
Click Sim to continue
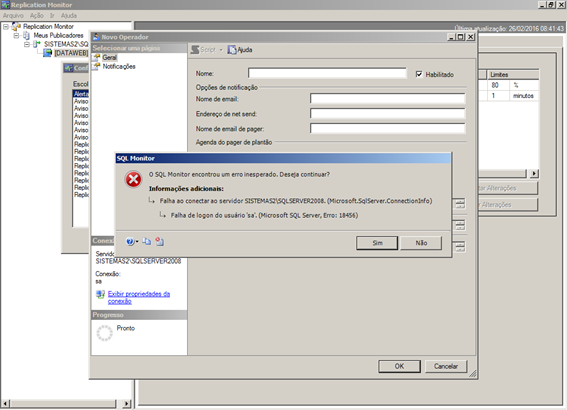tap(377, 243)
